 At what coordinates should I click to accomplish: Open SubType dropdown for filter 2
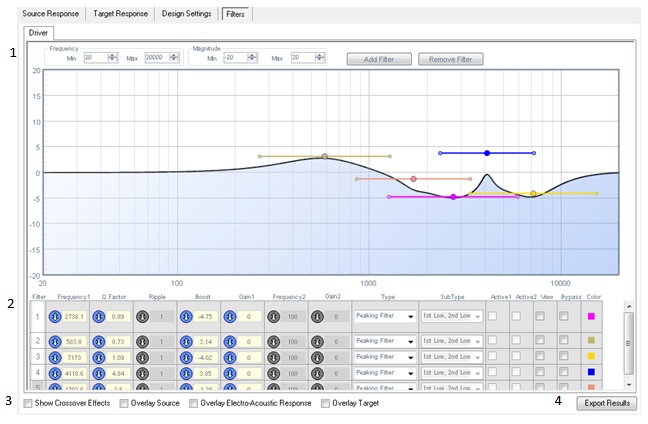tap(451, 341)
